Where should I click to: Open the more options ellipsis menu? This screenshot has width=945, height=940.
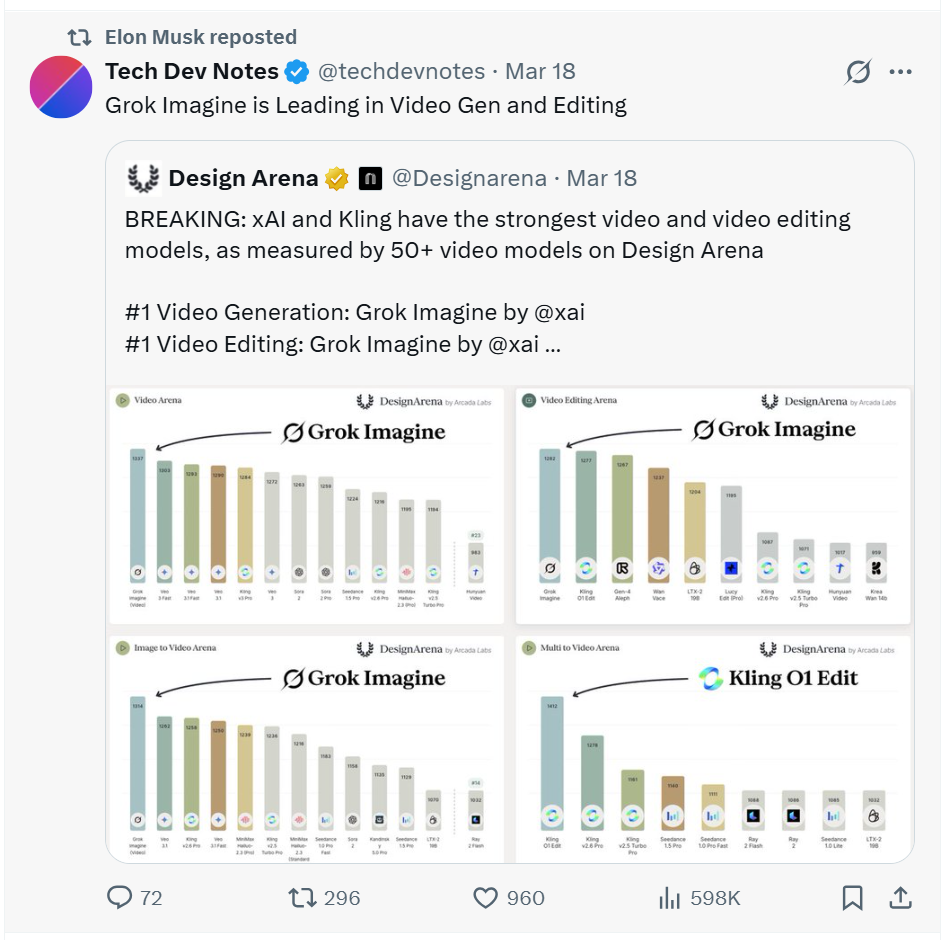click(x=901, y=71)
